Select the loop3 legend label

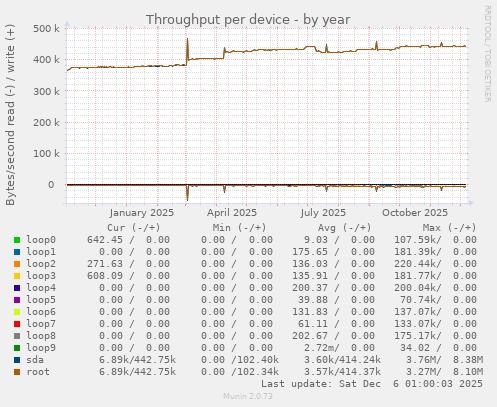[x=41, y=276]
